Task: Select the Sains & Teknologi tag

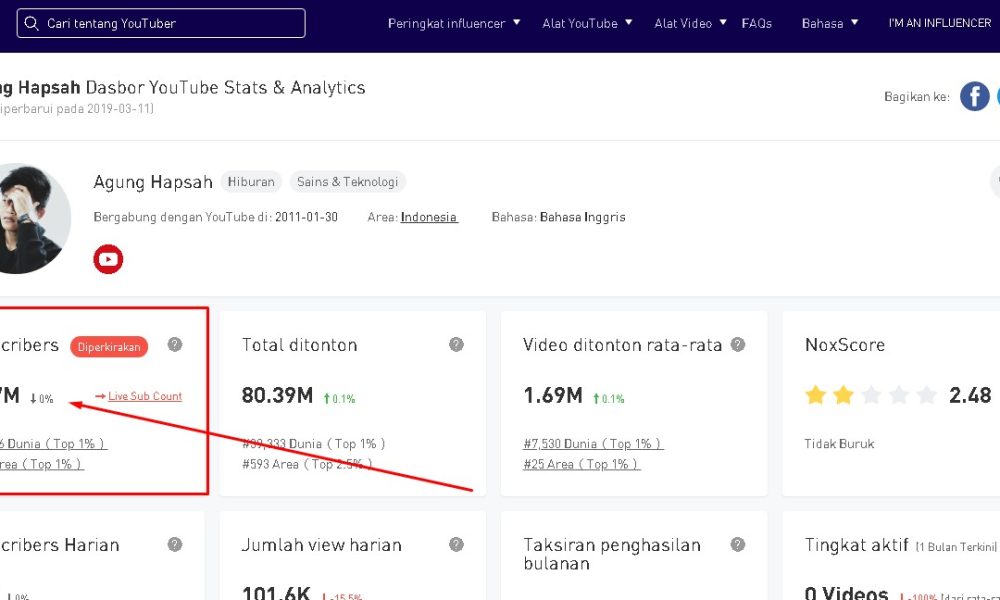Action: pyautogui.click(x=348, y=182)
